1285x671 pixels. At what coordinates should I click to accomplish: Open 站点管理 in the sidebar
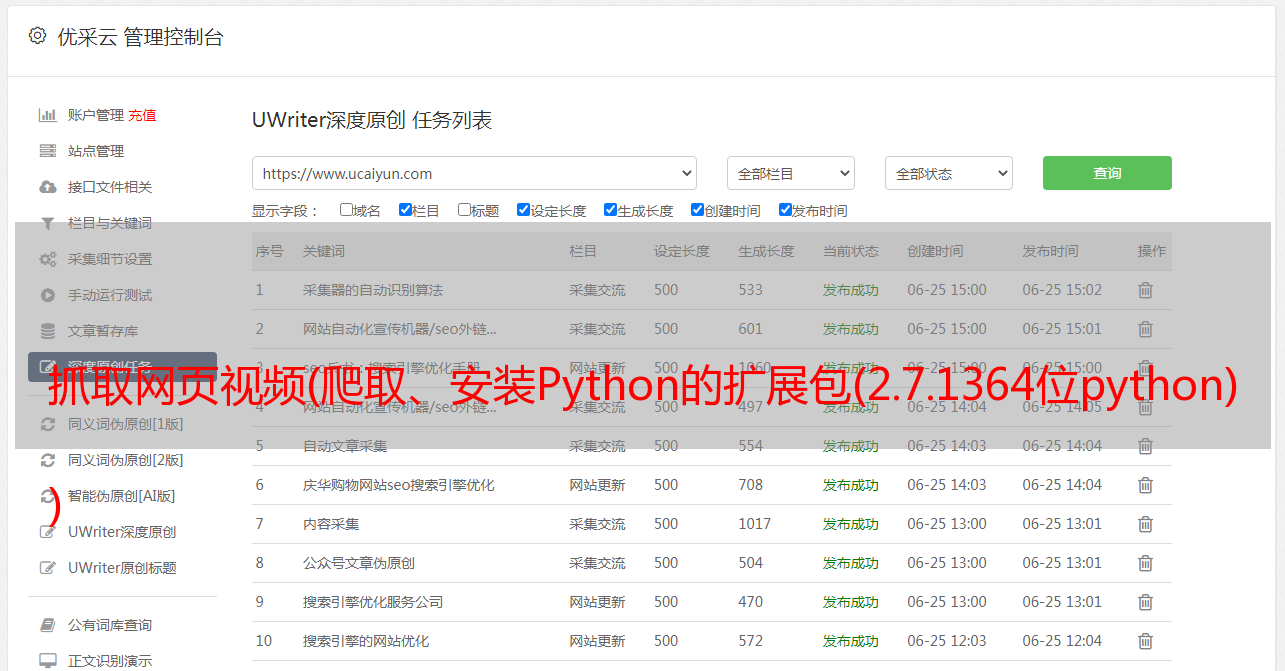point(96,151)
